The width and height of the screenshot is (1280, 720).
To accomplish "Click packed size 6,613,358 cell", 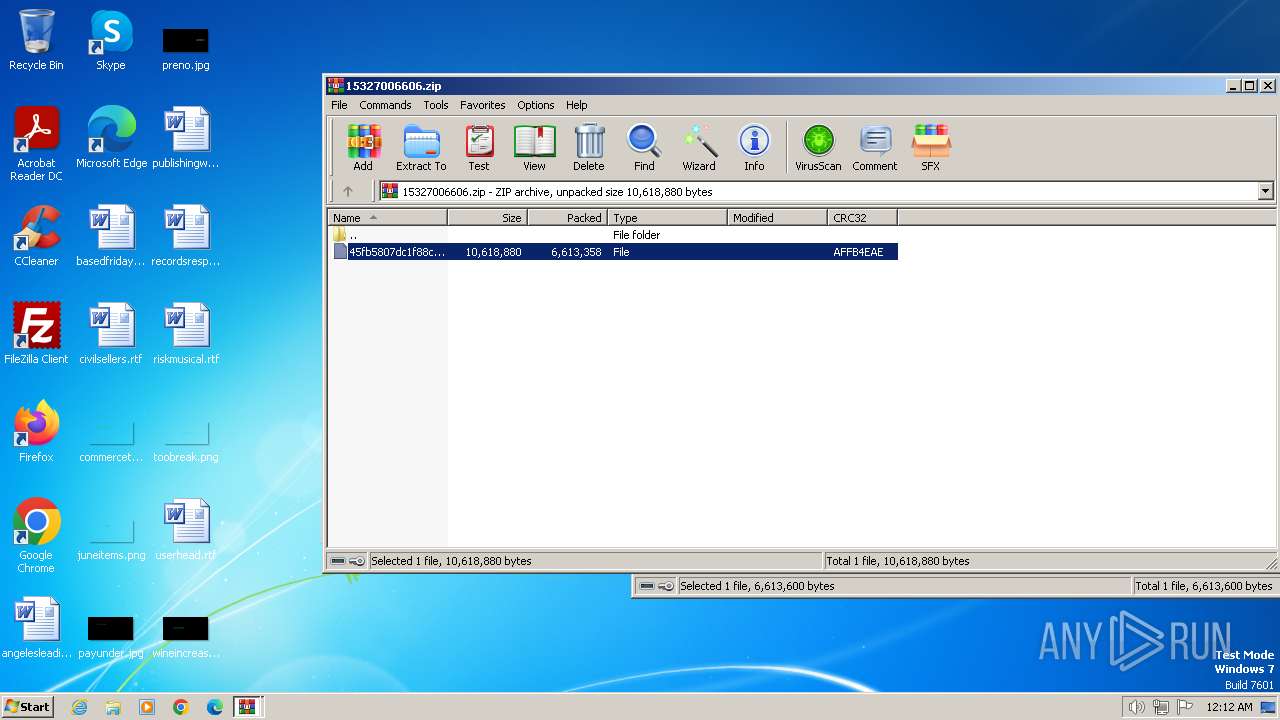I will click(x=576, y=252).
